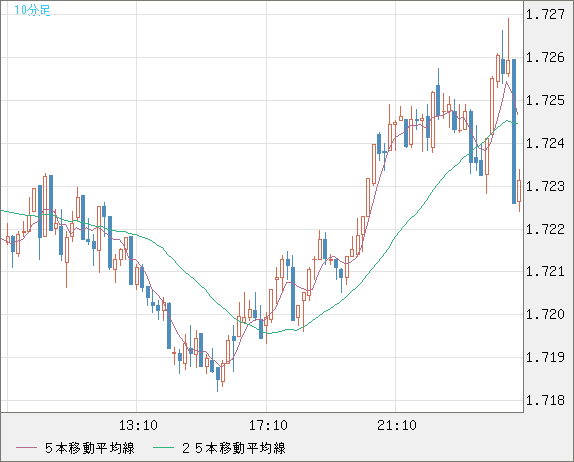
Task: Click the 10分足 timeframe label
Action: (32, 10)
